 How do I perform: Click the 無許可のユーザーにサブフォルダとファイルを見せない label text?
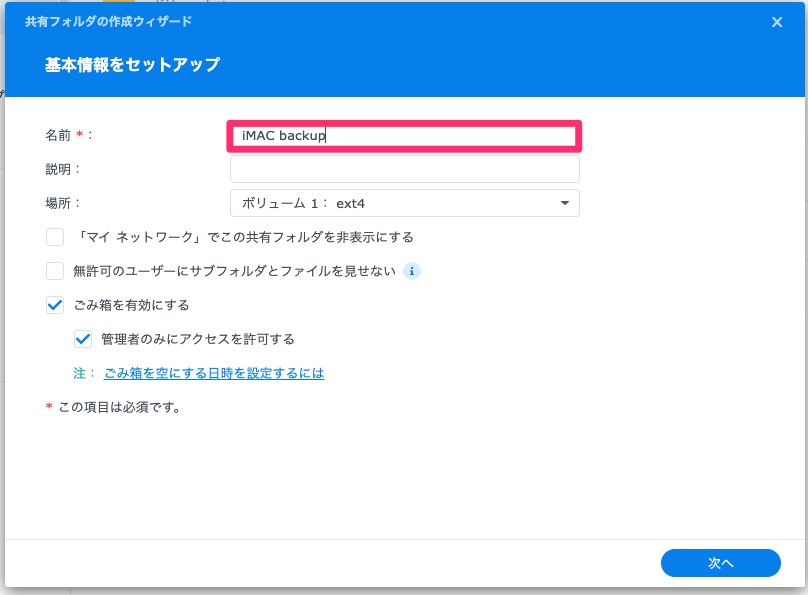pyautogui.click(x=234, y=271)
